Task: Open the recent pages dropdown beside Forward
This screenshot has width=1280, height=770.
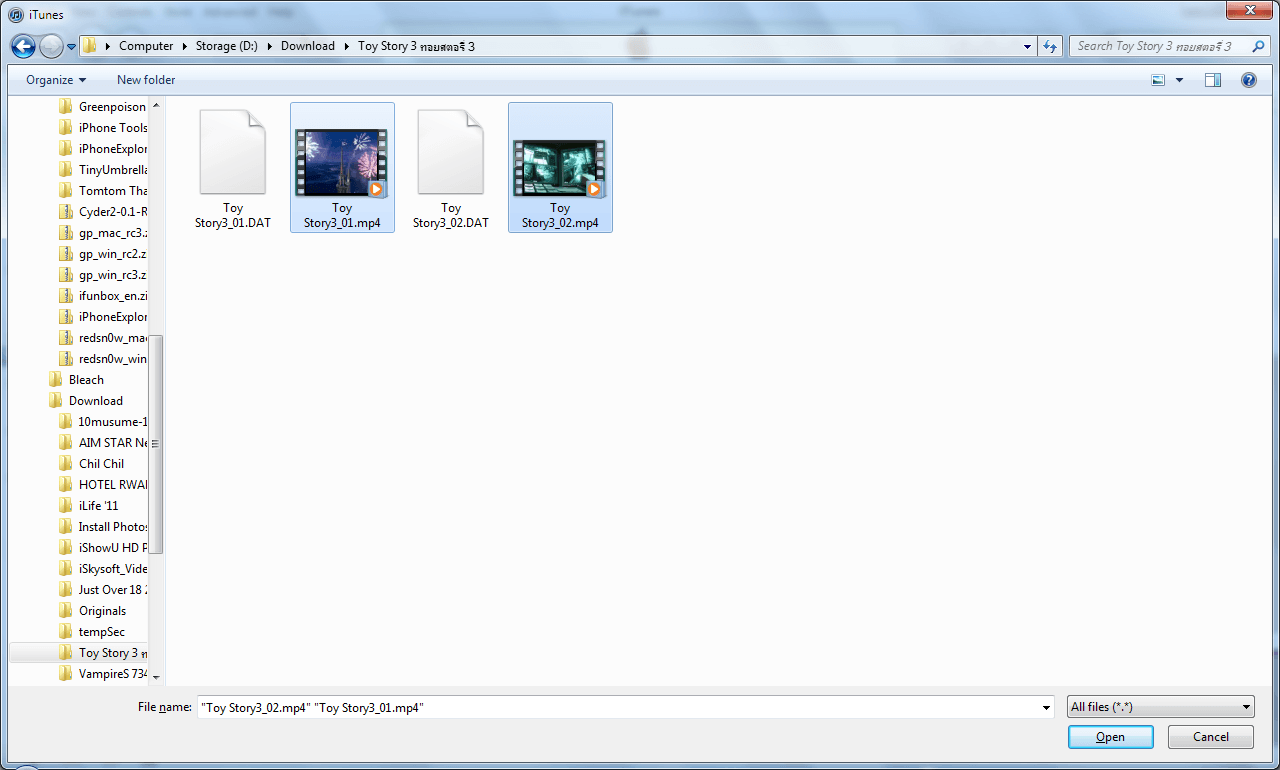Action: pyautogui.click(x=71, y=47)
